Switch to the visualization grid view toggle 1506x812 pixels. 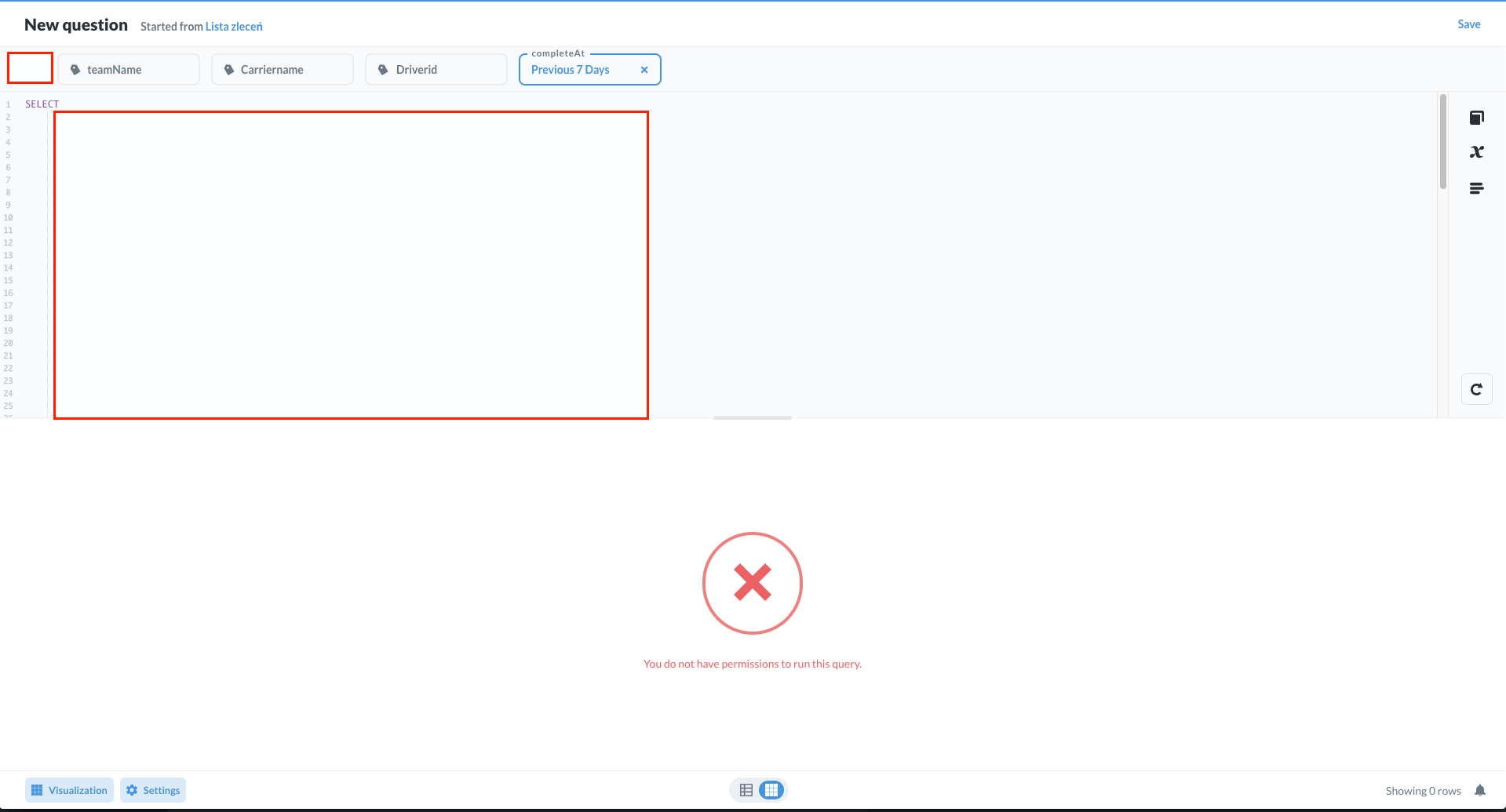(x=771, y=790)
